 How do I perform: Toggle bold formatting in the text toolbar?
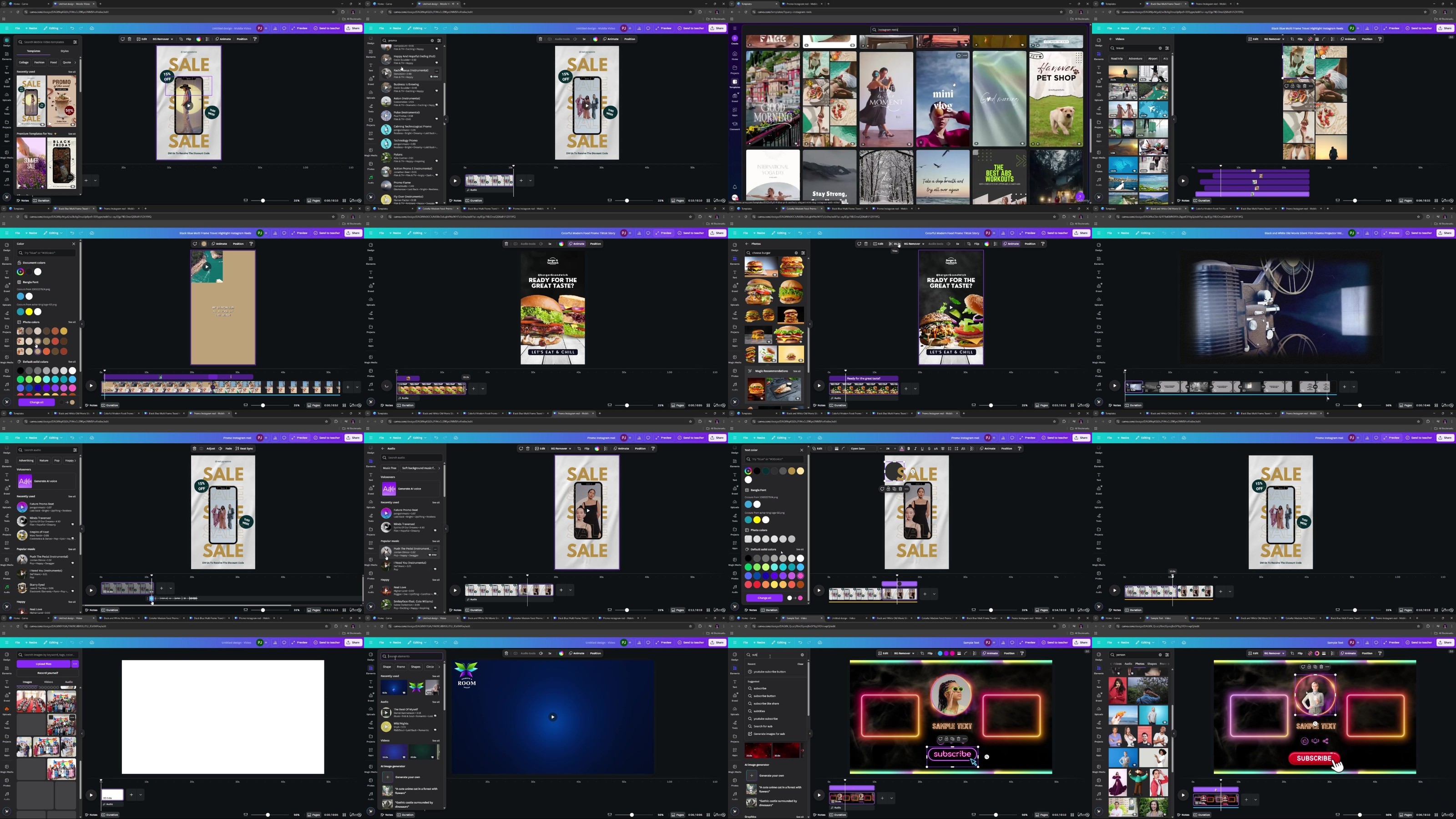pos(908,448)
